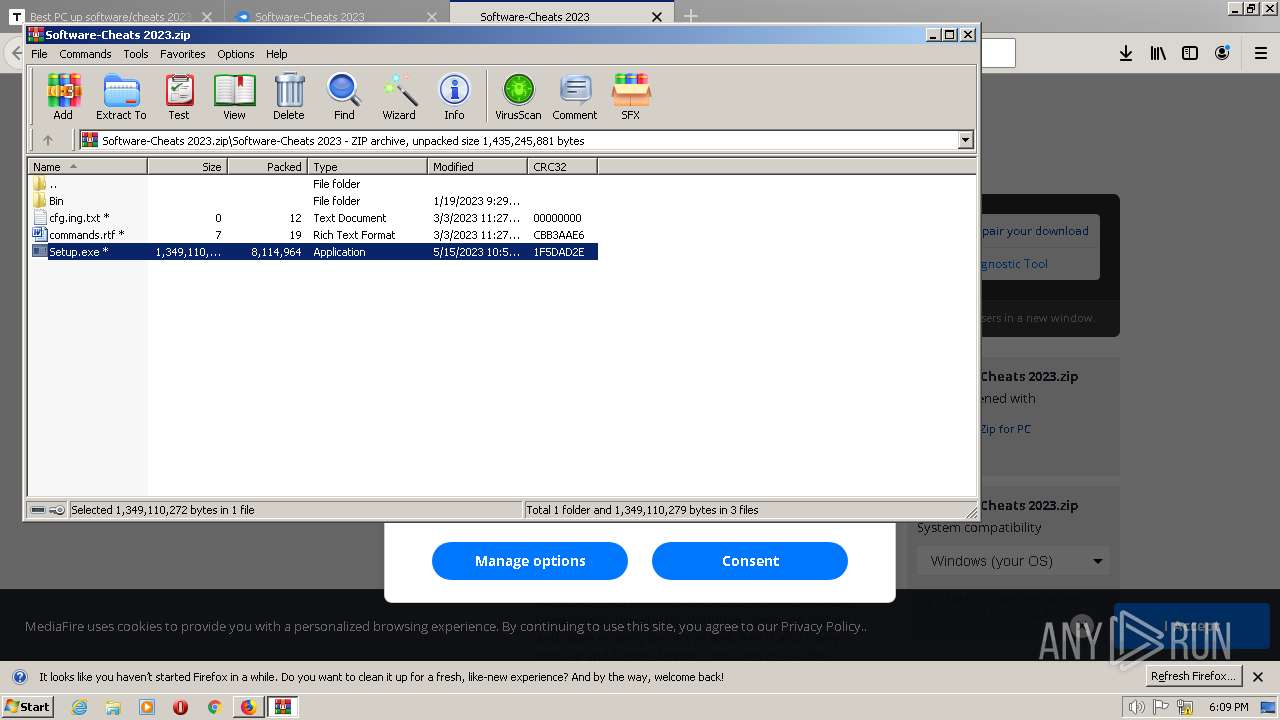Open the Help menu
The image size is (1280, 720).
click(x=277, y=54)
